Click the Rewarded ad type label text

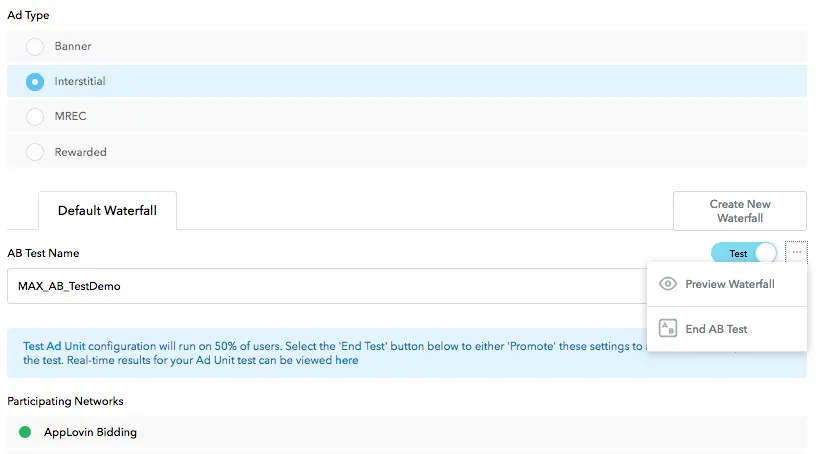coord(80,152)
